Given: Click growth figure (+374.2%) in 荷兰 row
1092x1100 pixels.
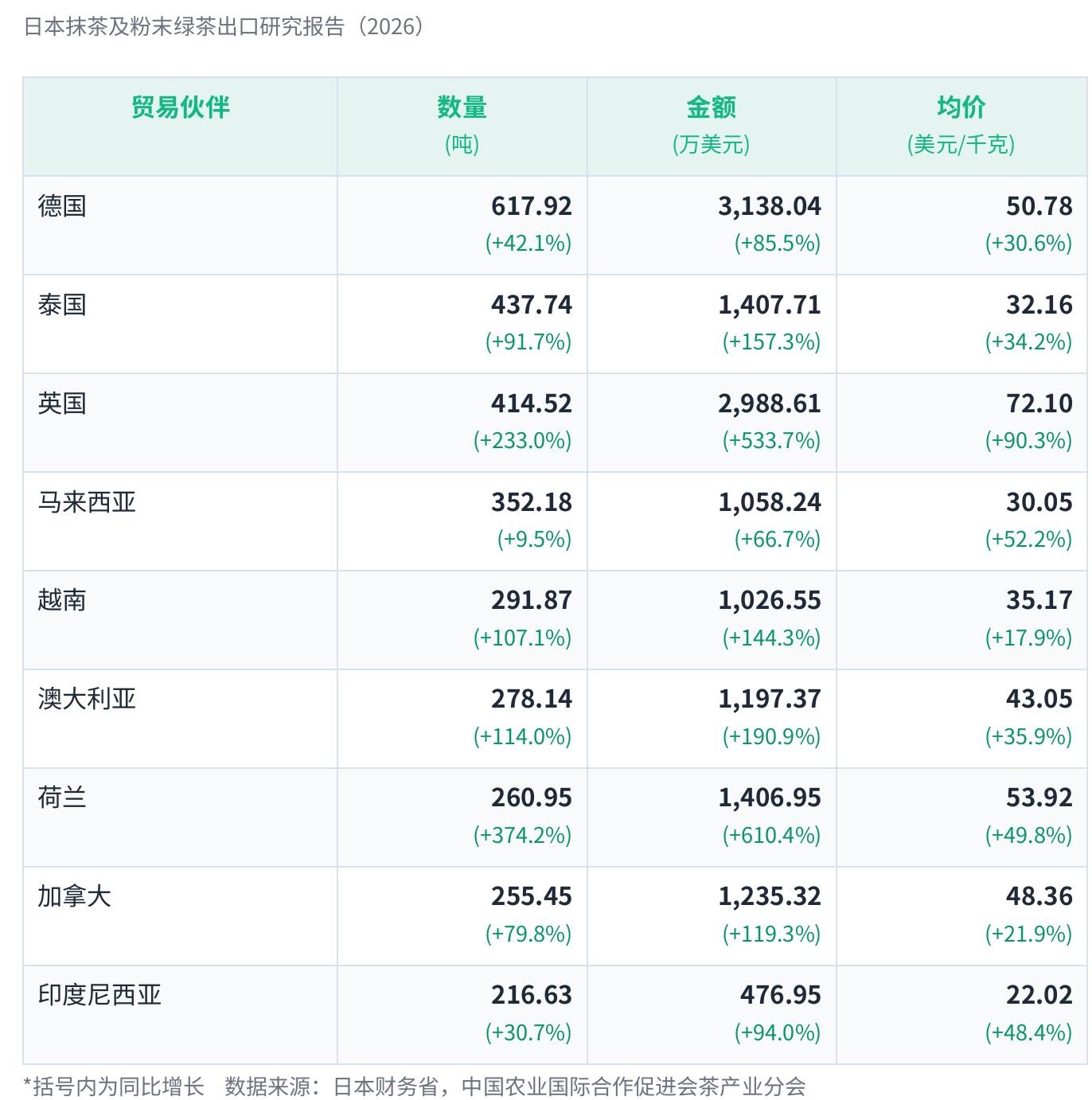Looking at the screenshot, I should (x=523, y=835).
